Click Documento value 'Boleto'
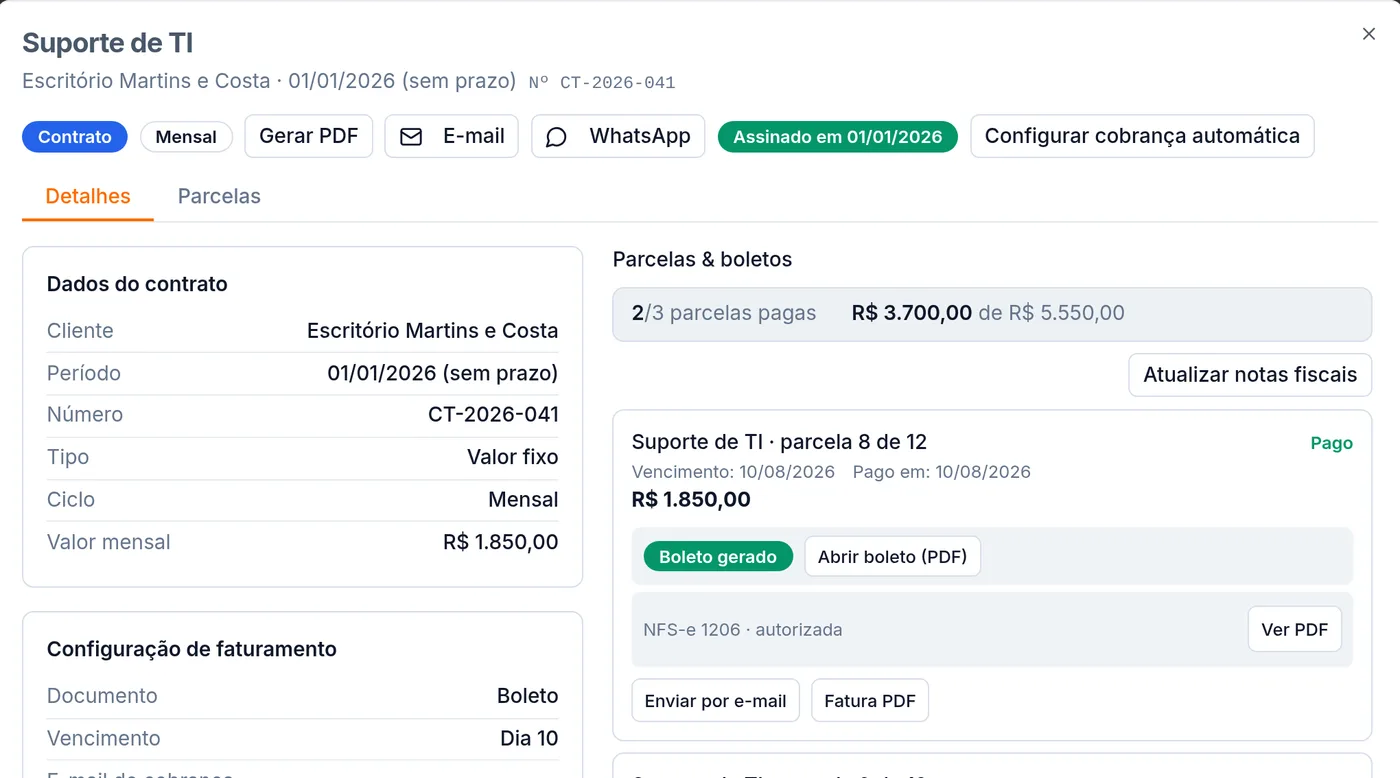 coord(528,696)
